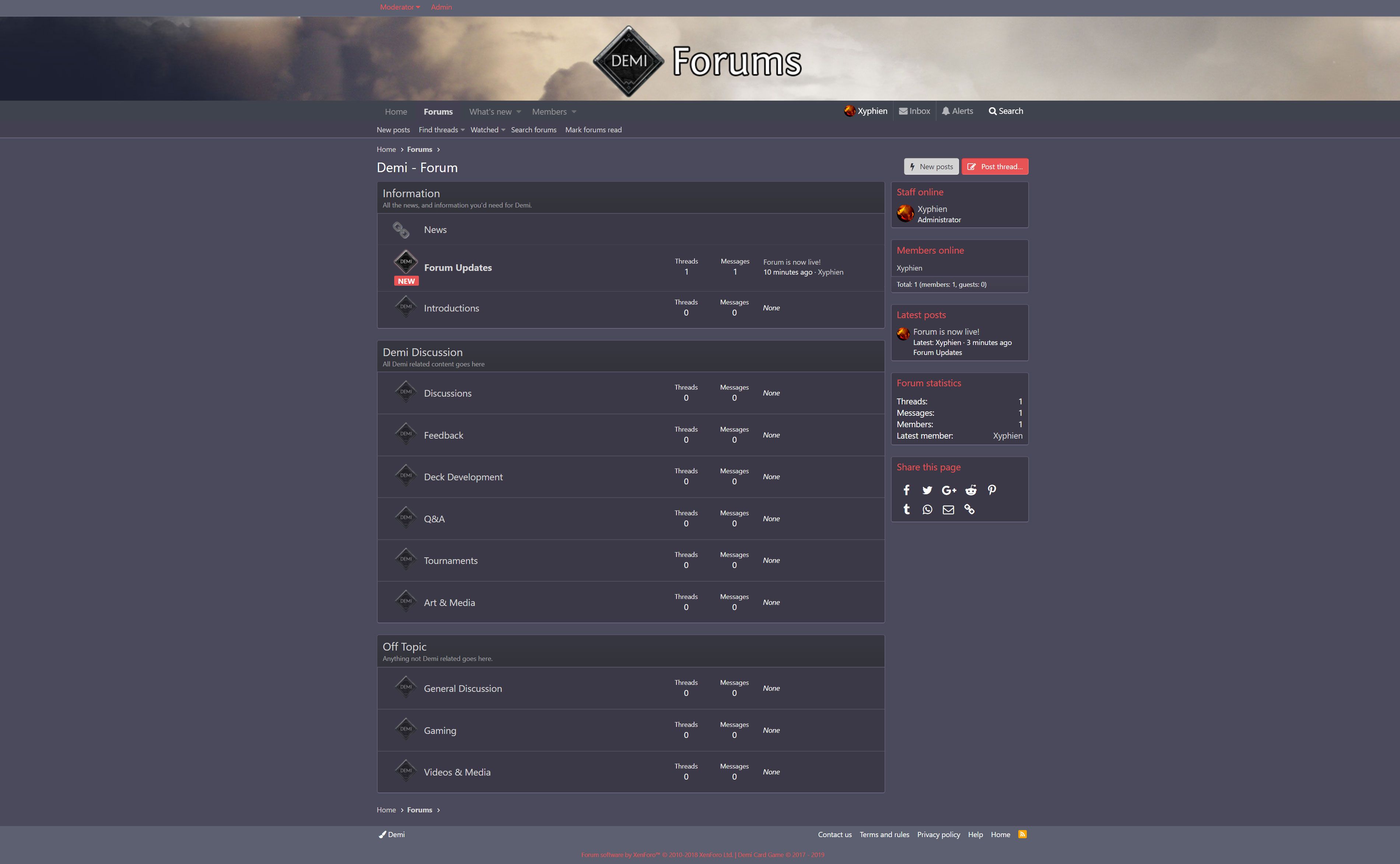Screen dimensions: 1400x864
Task: Click the Demi diamond logo icon in header
Action: tap(627, 61)
